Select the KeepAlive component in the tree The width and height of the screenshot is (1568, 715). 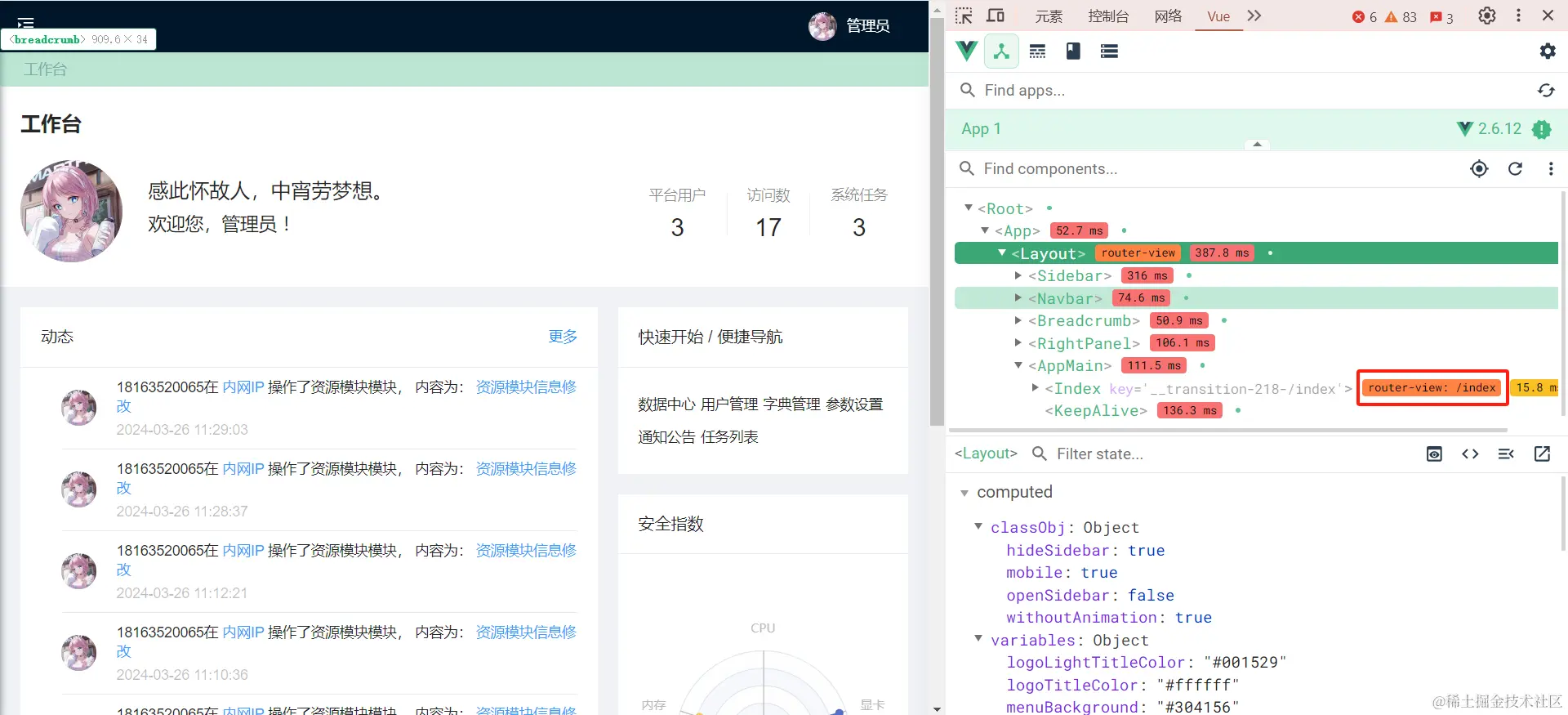tap(1096, 411)
